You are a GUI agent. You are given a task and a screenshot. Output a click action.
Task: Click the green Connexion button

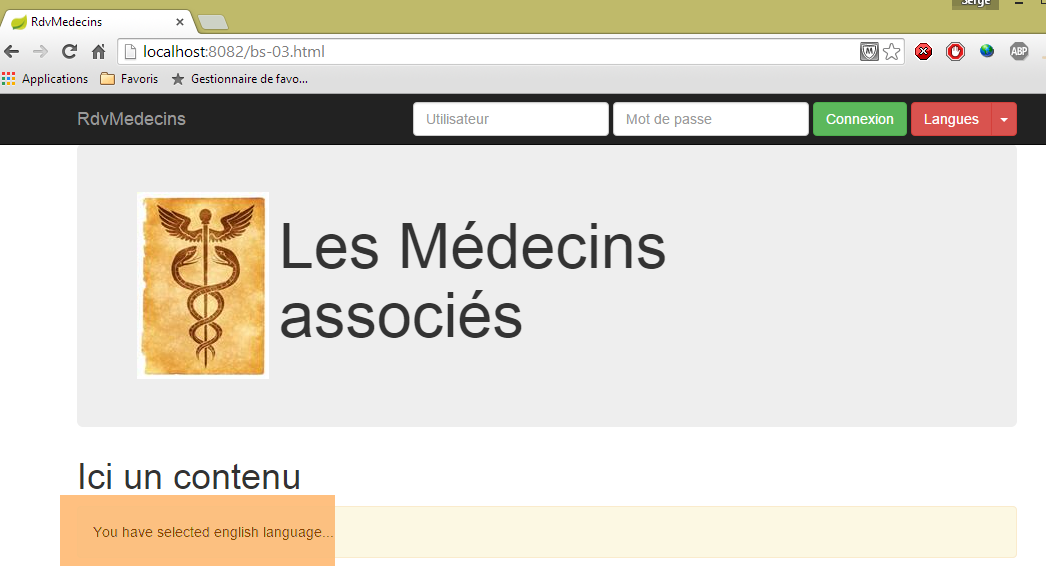[859, 119]
